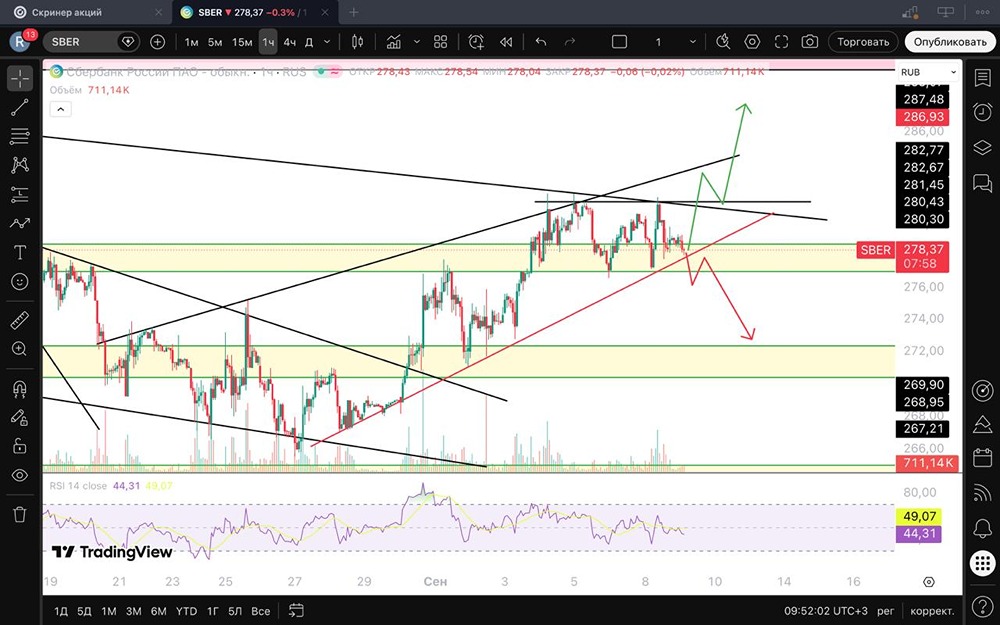
Task: Open the apps grid round button
Action: point(983,563)
